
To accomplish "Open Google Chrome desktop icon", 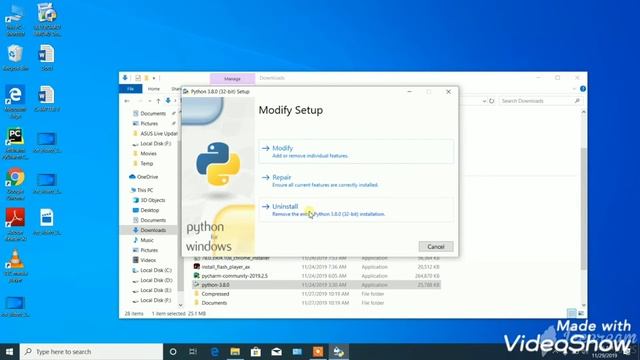I will click(16, 184).
